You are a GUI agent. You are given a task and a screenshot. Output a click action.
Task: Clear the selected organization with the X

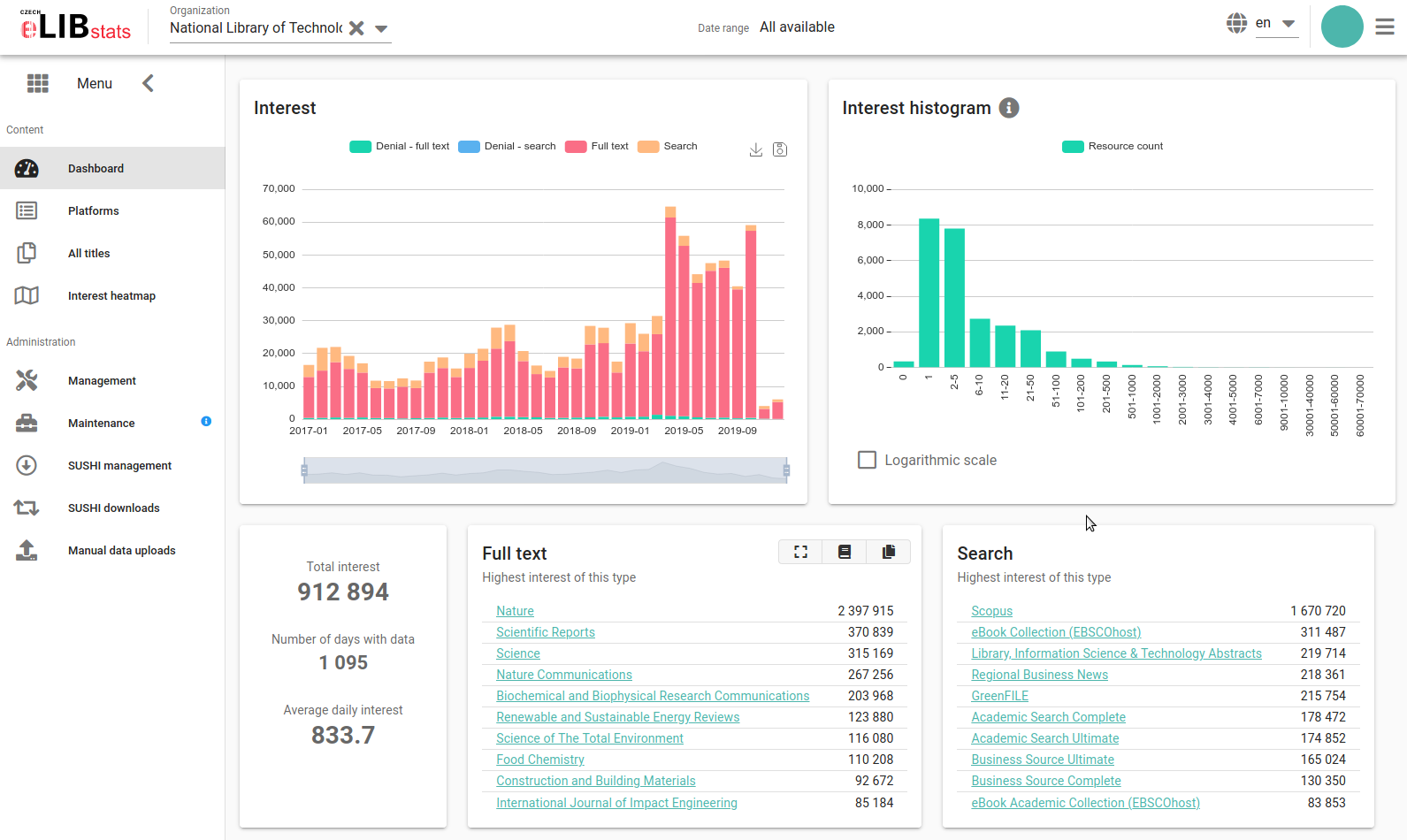(356, 27)
